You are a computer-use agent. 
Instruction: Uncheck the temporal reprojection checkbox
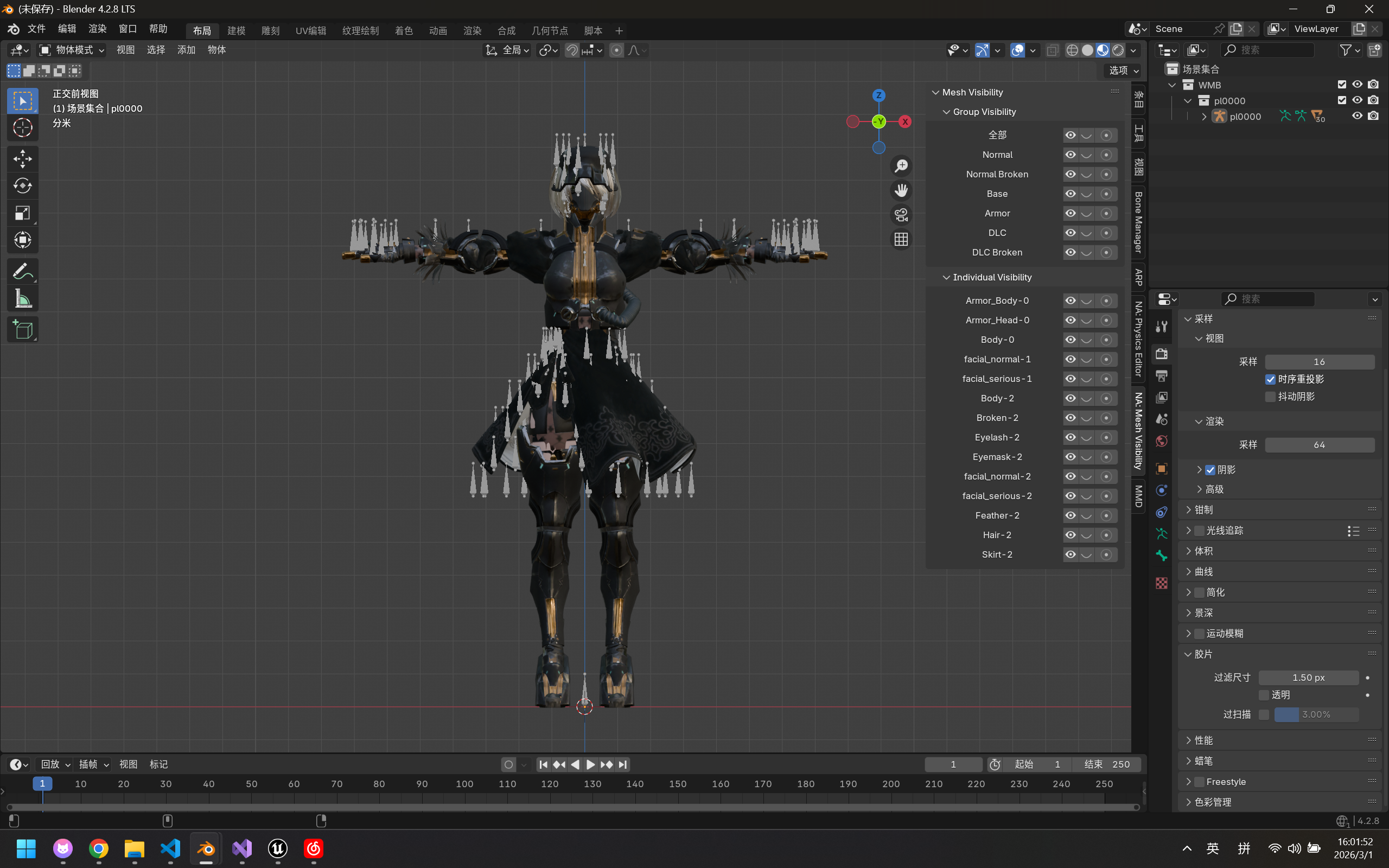1270,379
